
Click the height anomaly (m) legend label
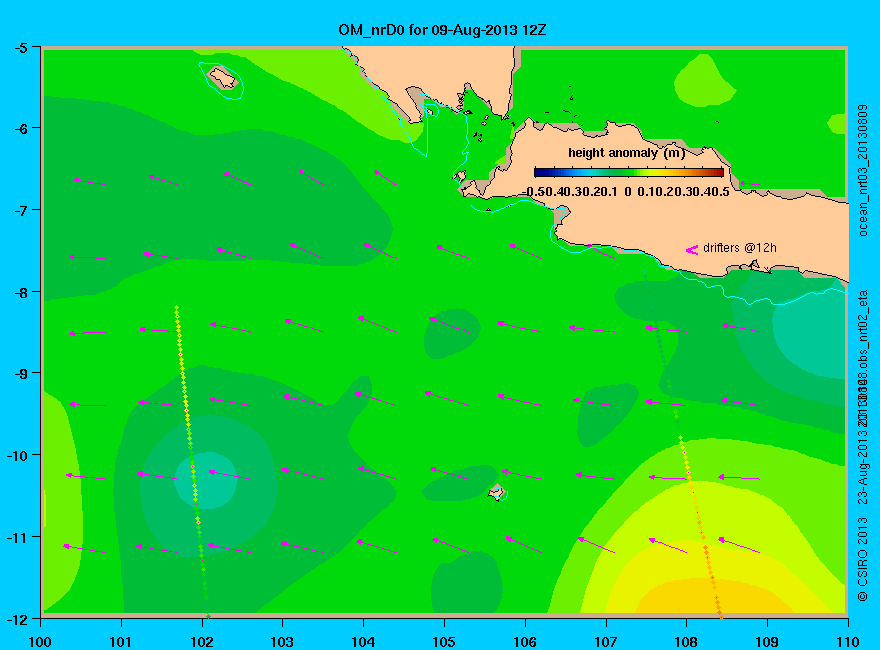[x=626, y=153]
